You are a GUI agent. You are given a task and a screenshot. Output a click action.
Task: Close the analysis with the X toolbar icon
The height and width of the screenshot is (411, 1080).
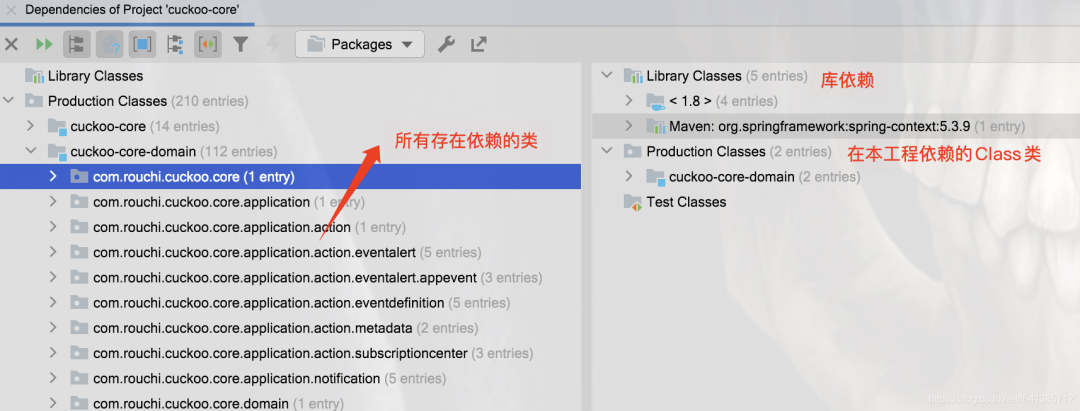click(x=12, y=45)
